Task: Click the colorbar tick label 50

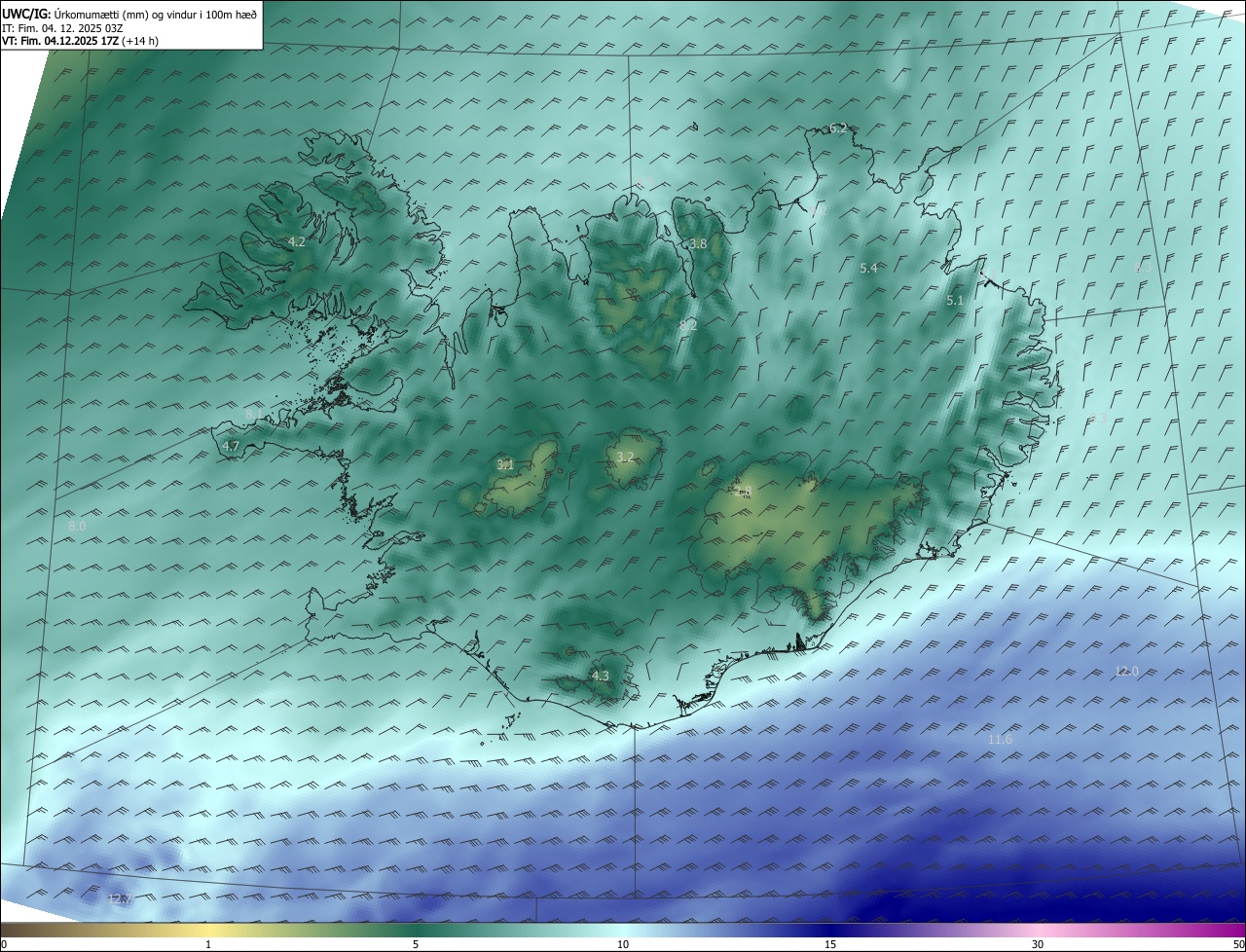Action: coord(1238,944)
